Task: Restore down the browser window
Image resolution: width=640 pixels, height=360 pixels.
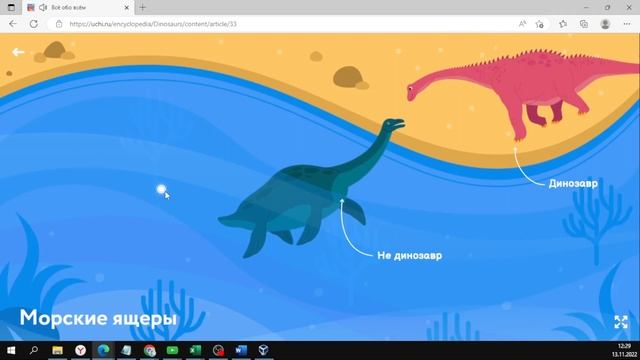Action: click(607, 7)
